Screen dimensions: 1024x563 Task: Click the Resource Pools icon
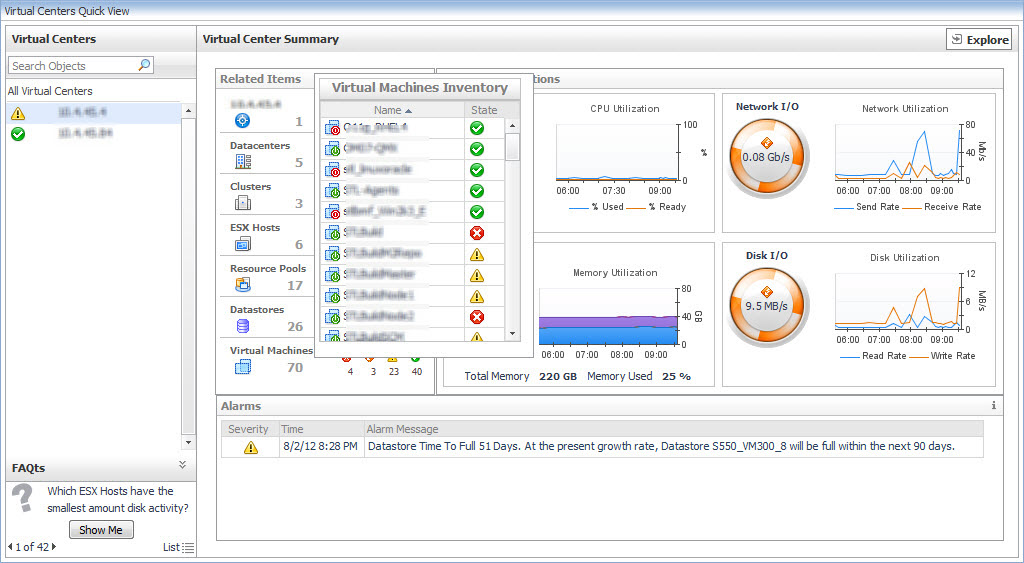[x=242, y=285]
